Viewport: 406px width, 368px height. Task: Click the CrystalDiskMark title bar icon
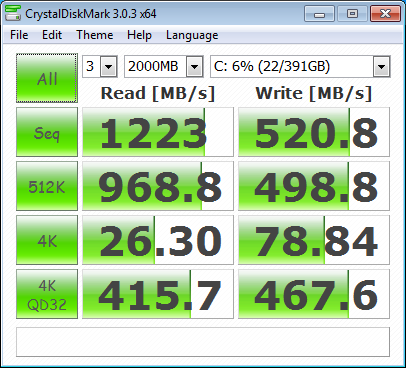(13, 13)
